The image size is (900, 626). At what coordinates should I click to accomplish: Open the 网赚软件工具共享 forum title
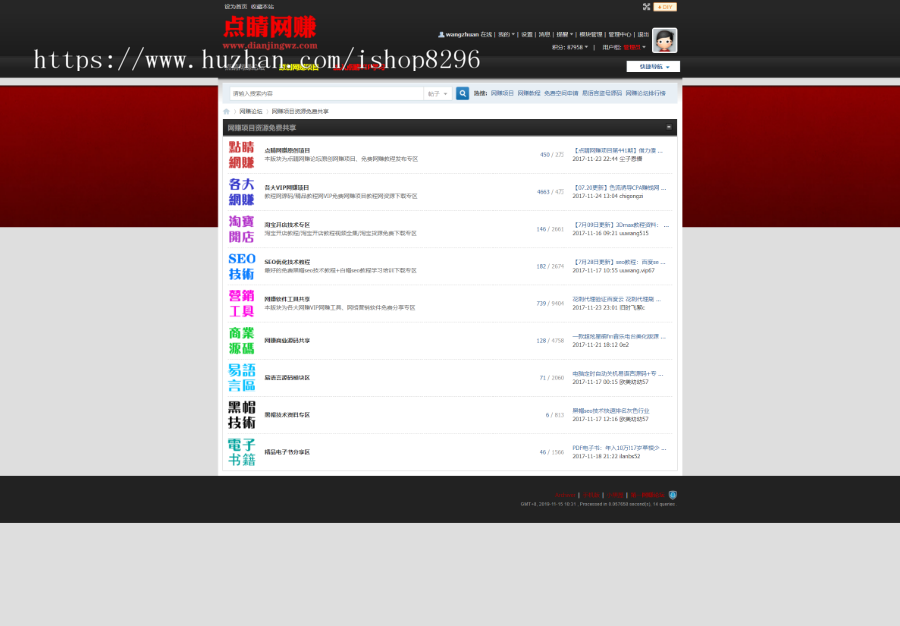click(x=287, y=300)
